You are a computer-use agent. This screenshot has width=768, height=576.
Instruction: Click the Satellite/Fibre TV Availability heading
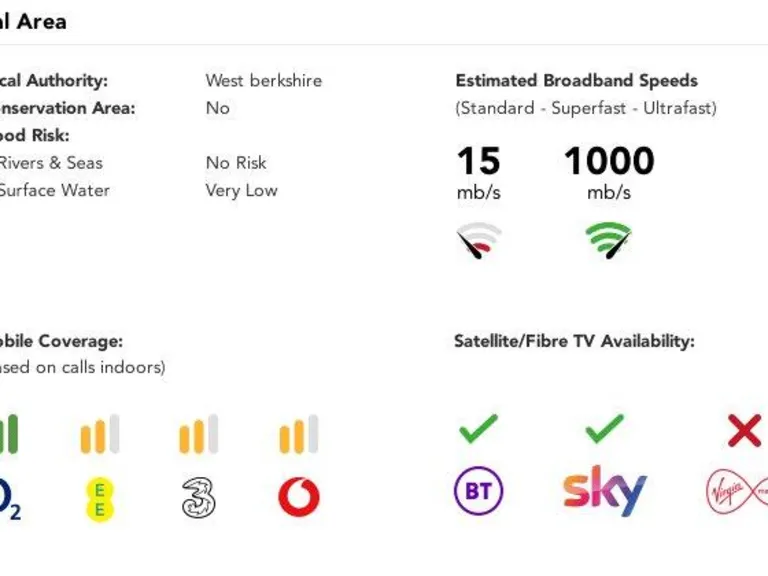[575, 341]
